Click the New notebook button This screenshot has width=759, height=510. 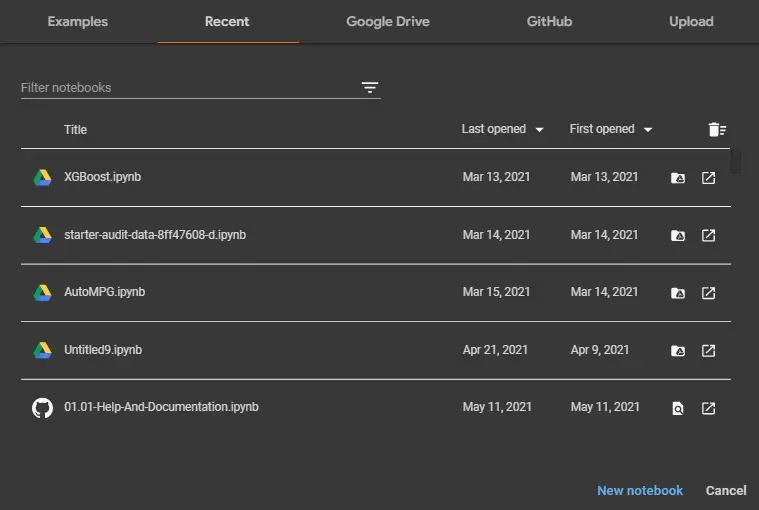click(x=640, y=490)
